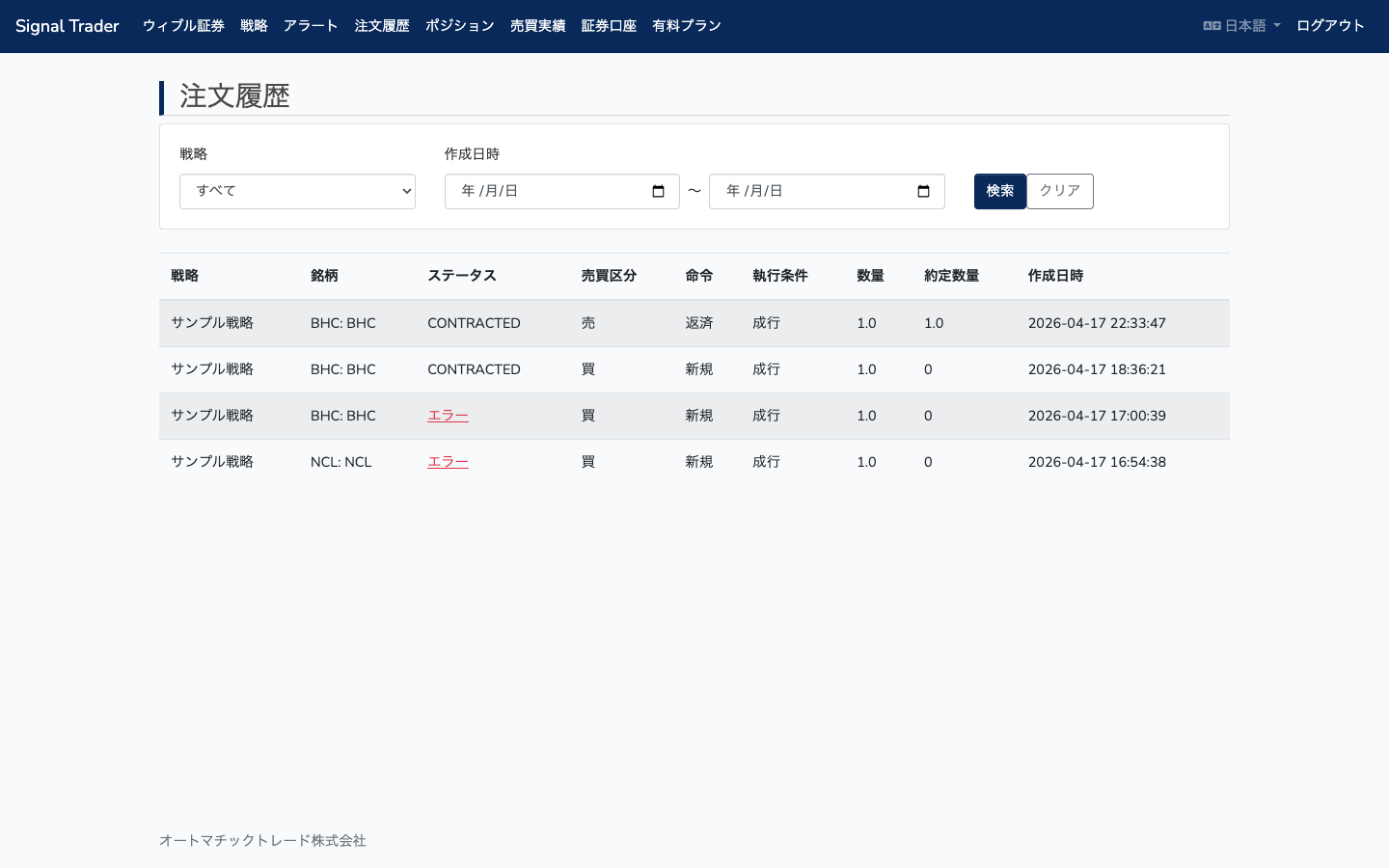Expand the 戦略 すべて dropdown

[297, 191]
